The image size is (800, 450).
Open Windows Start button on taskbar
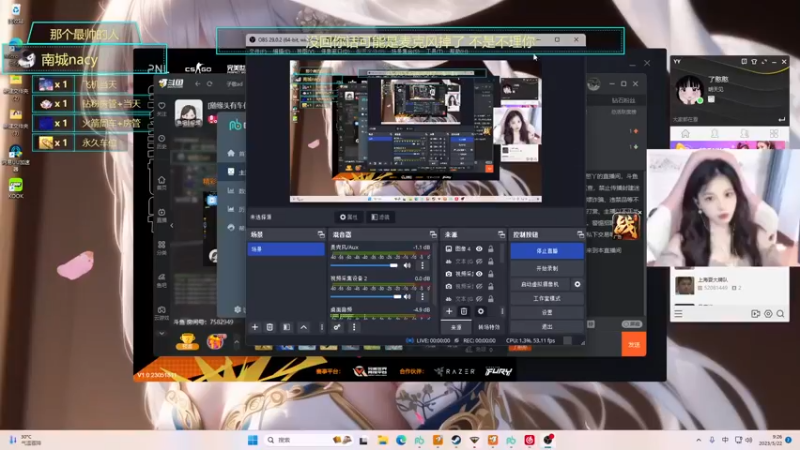tap(253, 440)
